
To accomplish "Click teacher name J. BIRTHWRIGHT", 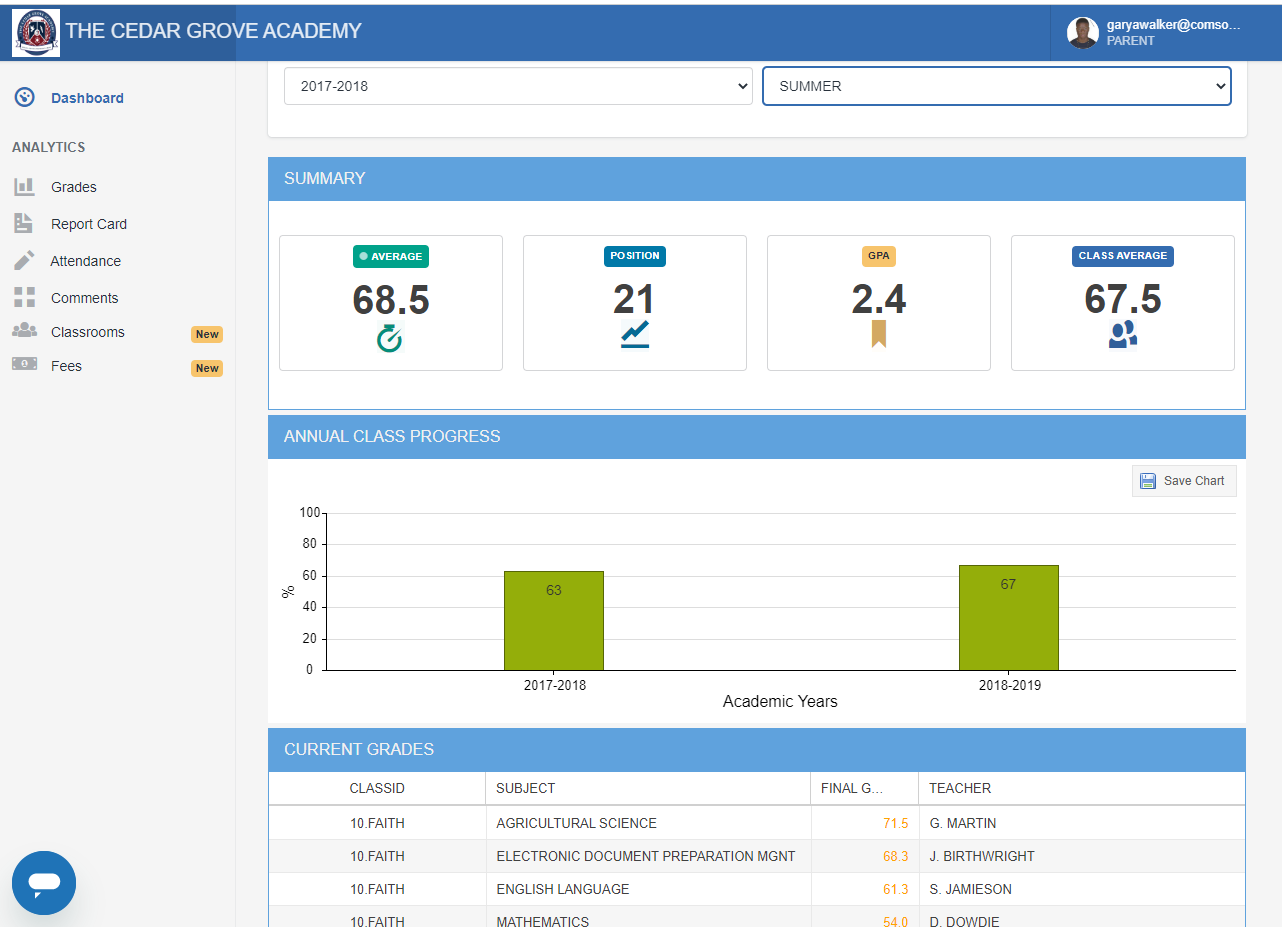I will (x=982, y=856).
